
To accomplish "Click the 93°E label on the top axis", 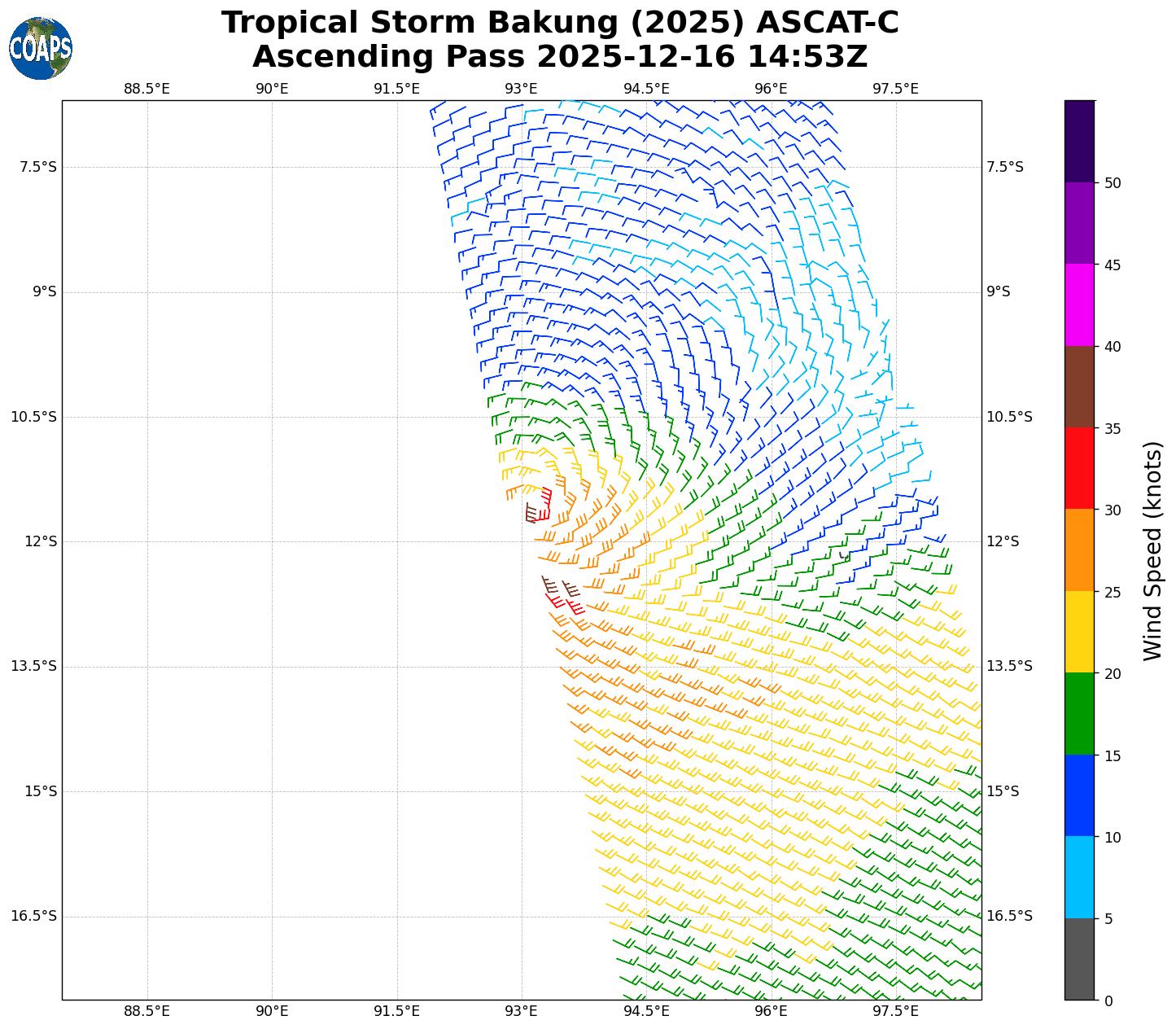I will (521, 89).
